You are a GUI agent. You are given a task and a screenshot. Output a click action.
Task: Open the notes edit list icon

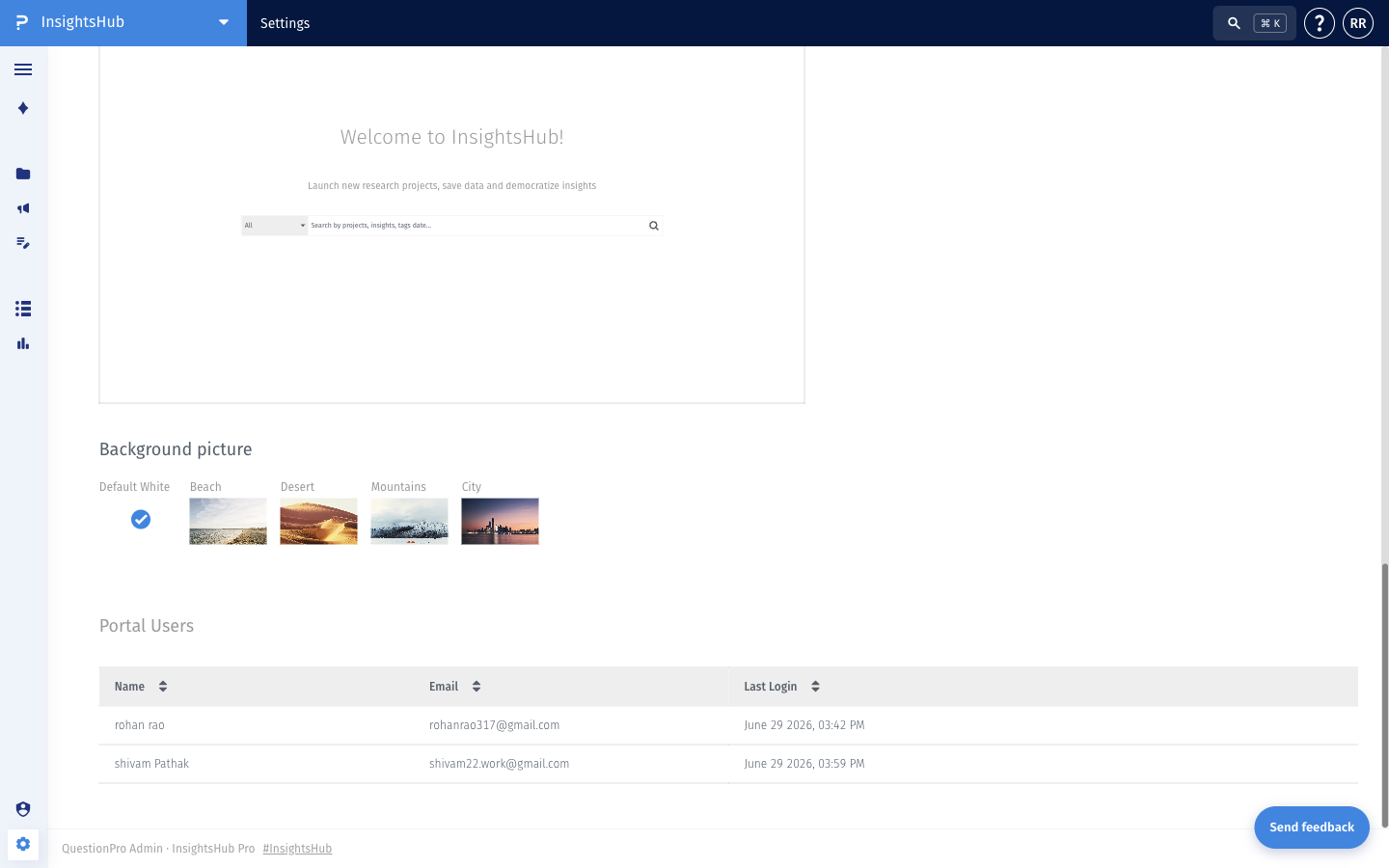pos(23,243)
